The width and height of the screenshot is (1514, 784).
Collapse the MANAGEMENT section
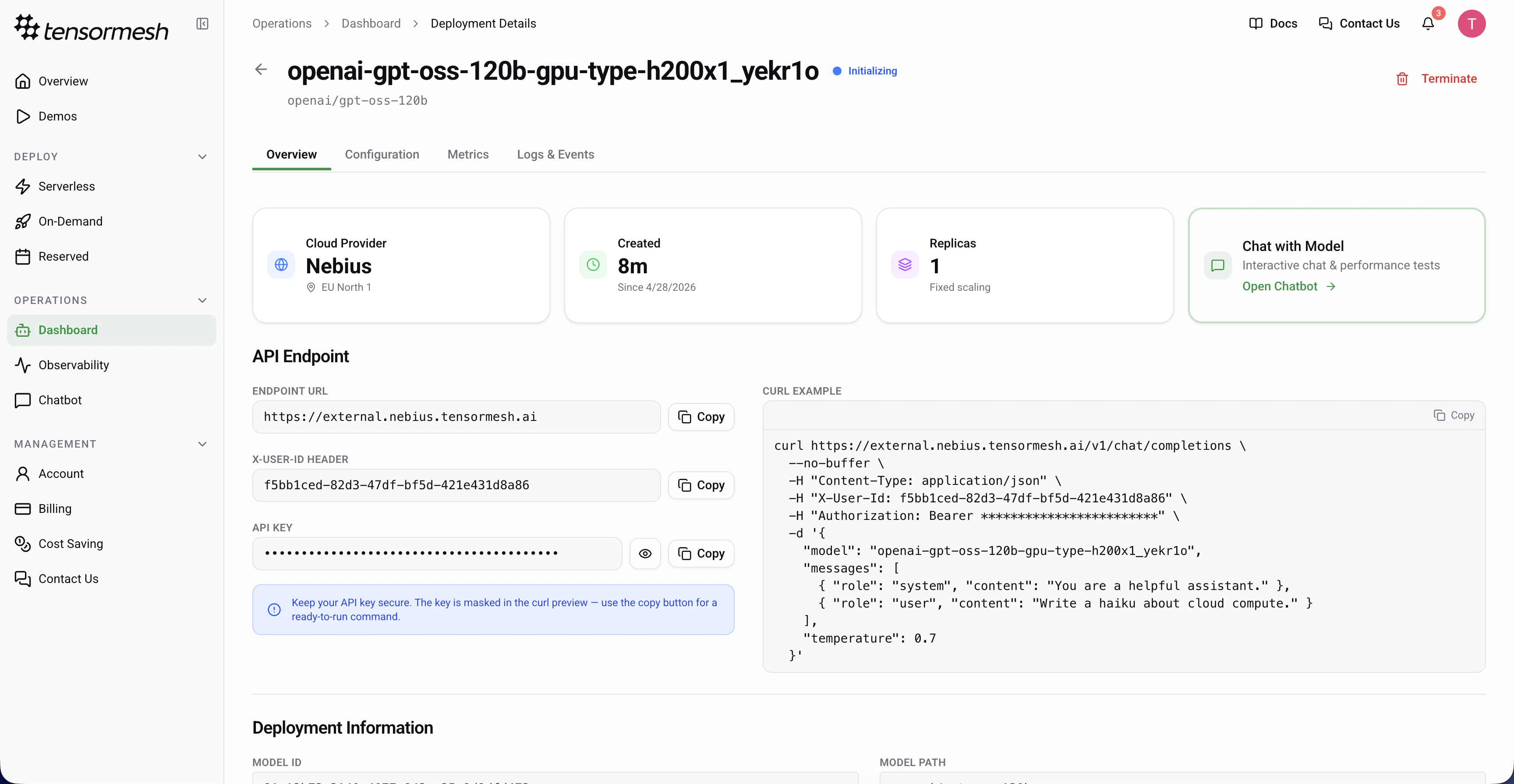pyautogui.click(x=202, y=444)
